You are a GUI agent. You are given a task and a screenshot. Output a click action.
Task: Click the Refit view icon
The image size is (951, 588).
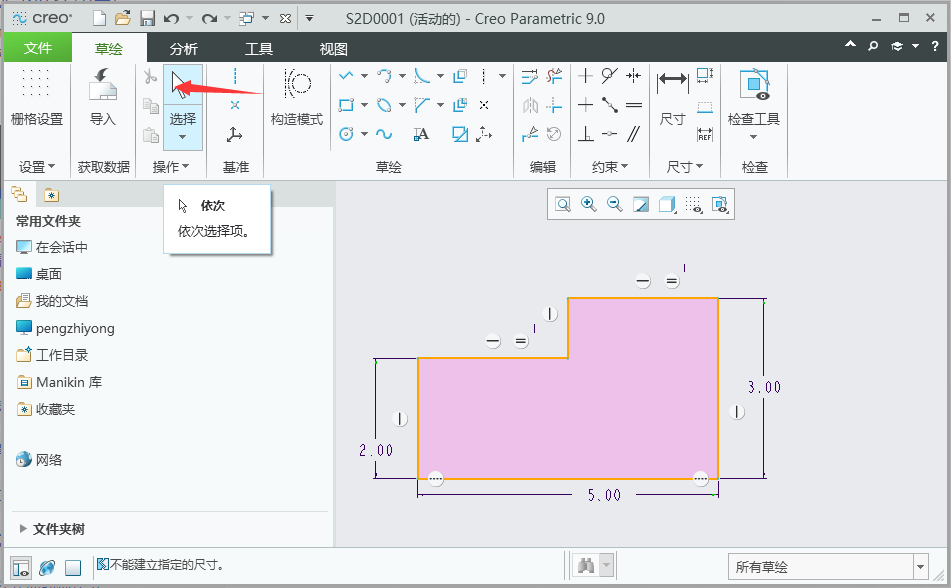(x=563, y=204)
